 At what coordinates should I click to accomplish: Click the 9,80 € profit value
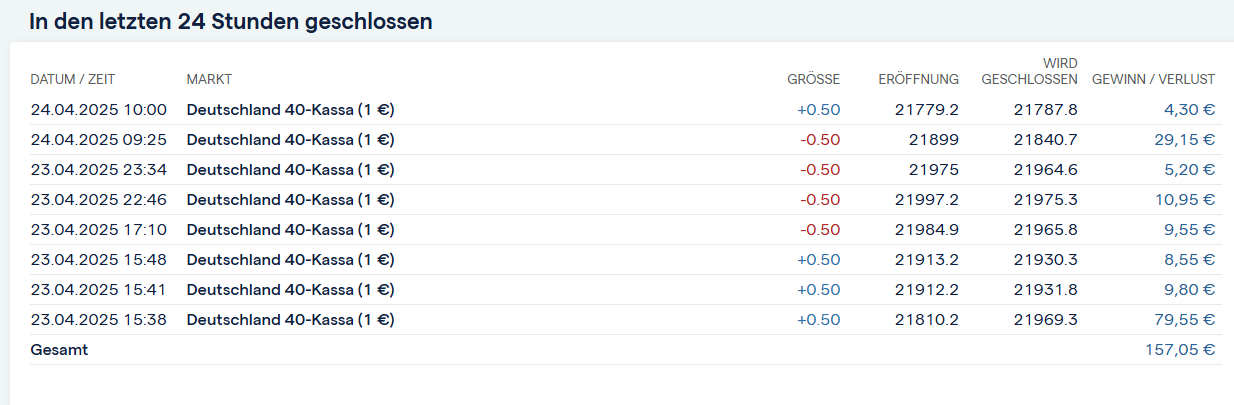pyautogui.click(x=1188, y=289)
